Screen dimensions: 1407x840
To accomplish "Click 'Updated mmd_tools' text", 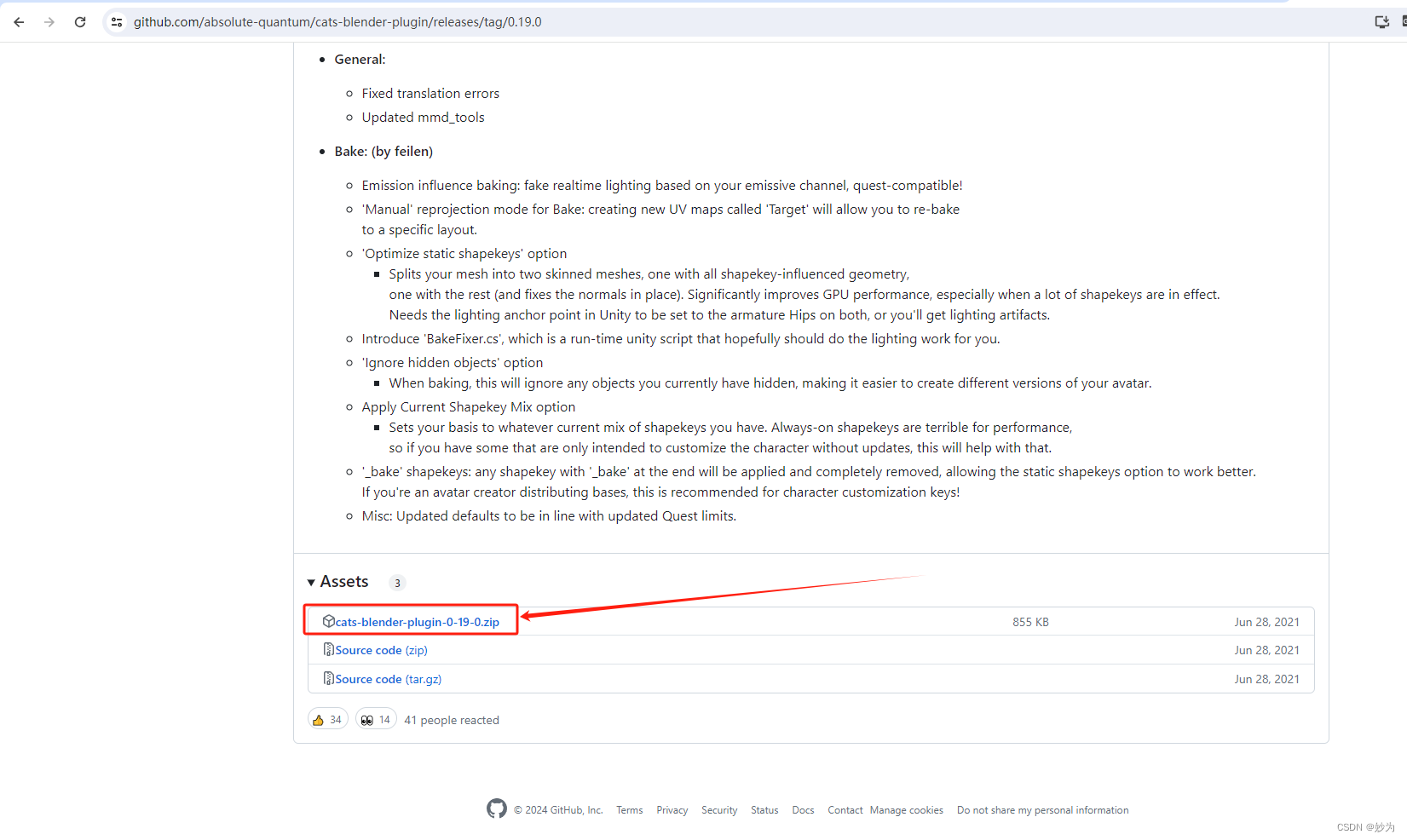I will (423, 117).
